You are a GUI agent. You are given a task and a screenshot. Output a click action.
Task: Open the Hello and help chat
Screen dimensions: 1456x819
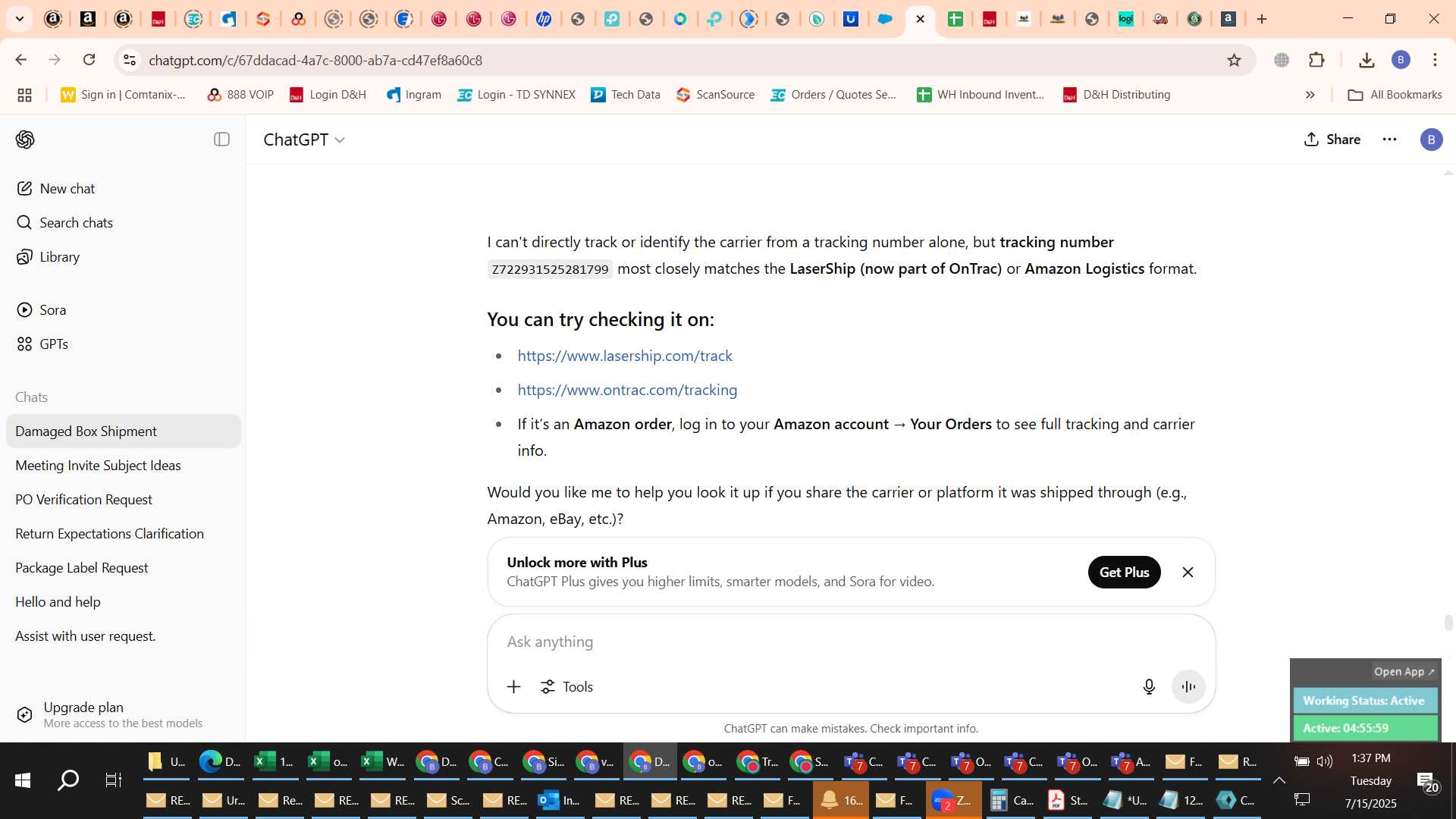pos(124,601)
